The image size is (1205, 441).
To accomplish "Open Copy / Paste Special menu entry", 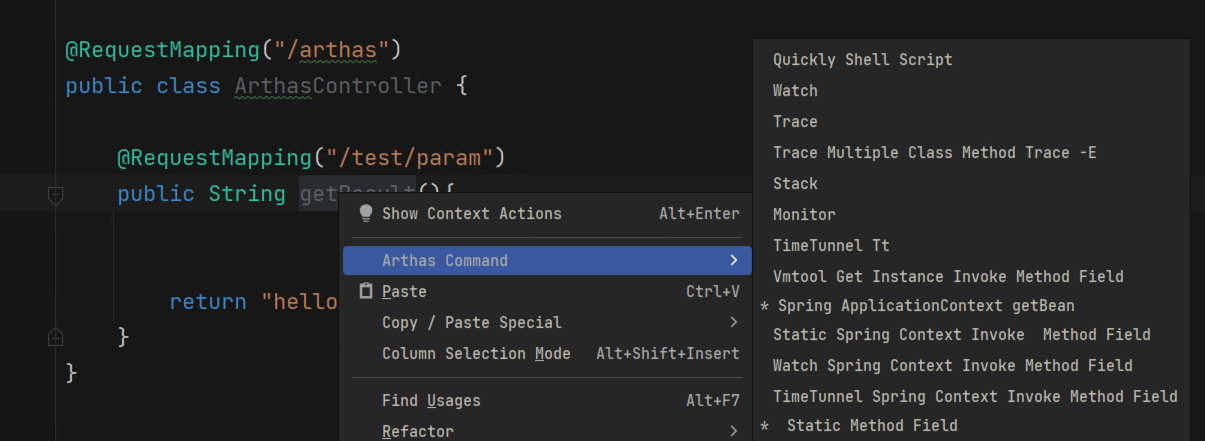I will 547,322.
